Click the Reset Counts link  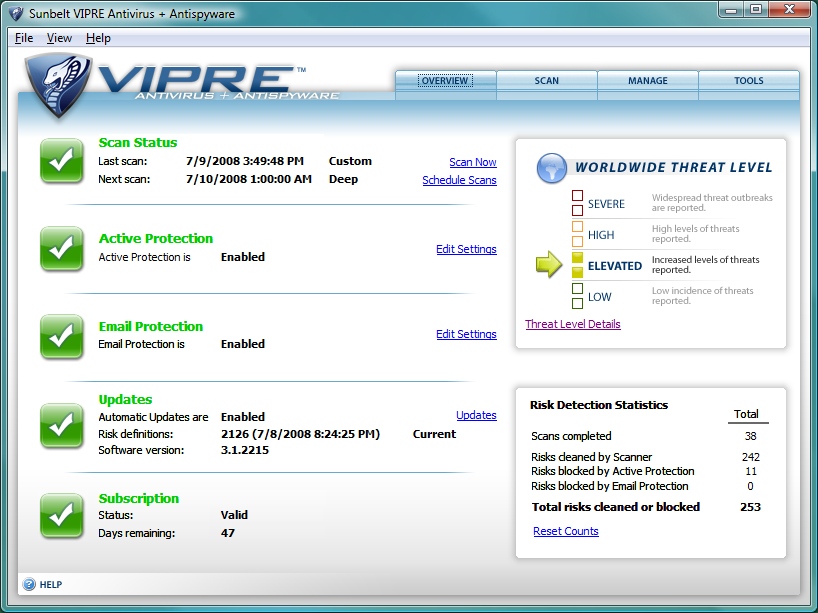point(566,531)
